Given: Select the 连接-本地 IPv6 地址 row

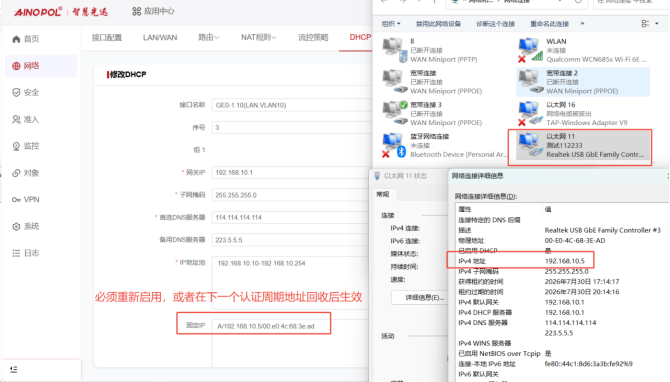Looking at the screenshot, I should pos(545,364).
